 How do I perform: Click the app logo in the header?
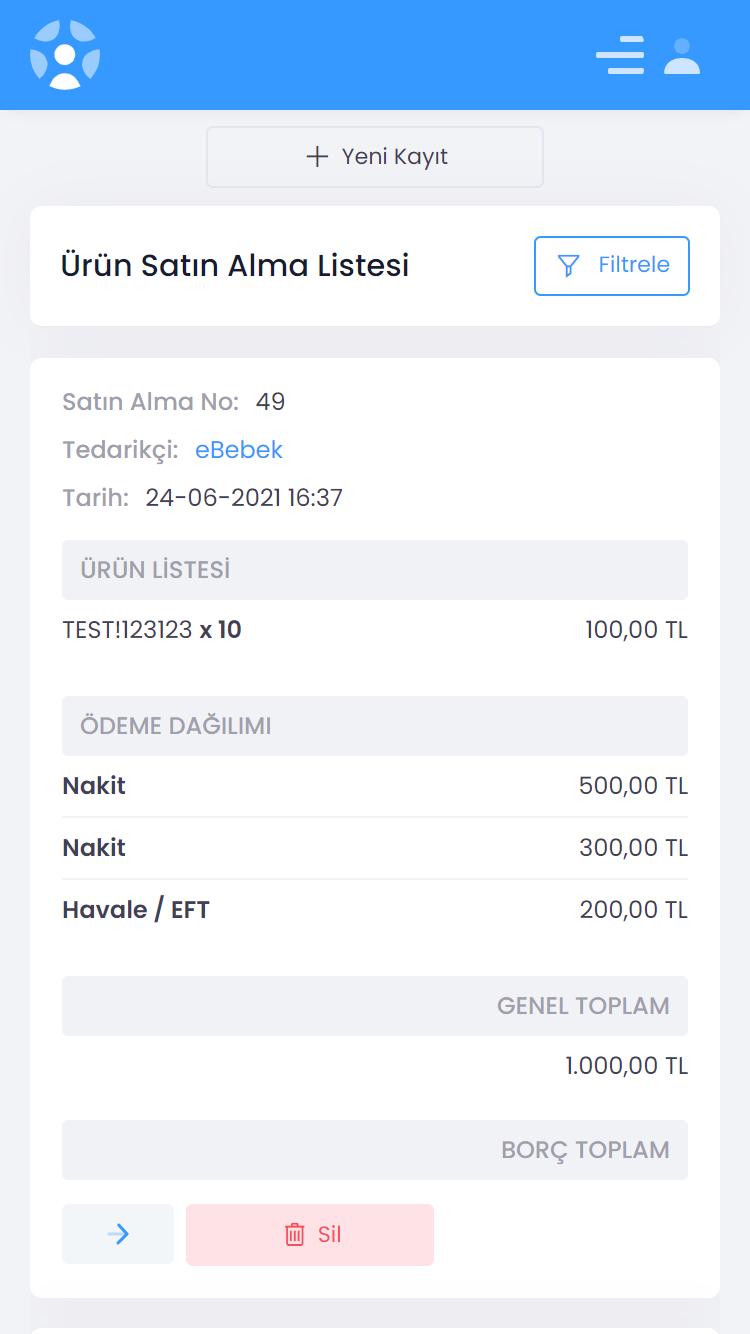[x=65, y=55]
